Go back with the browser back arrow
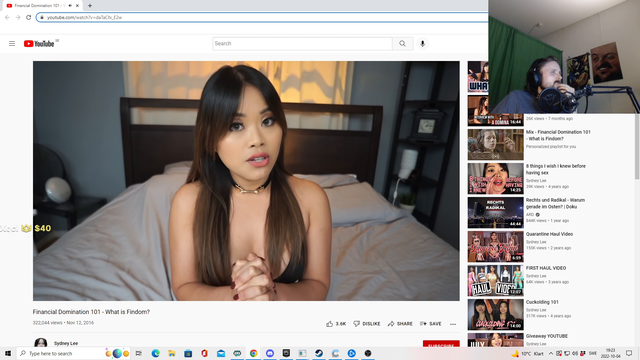Screen dimensions: 640x360 (x=7, y=17)
